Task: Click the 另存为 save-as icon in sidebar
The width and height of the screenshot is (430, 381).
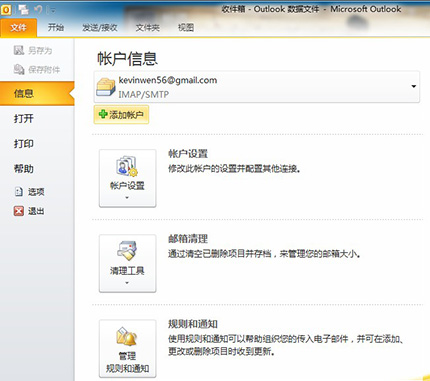Action: tap(19, 50)
